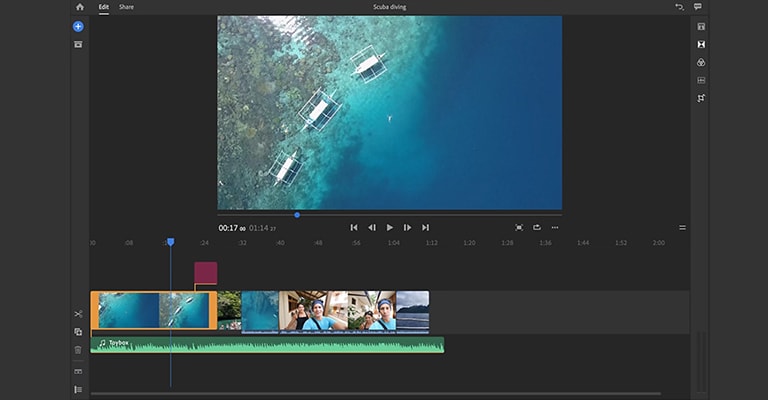Go to the Home screen
This screenshot has width=768, height=400.
click(x=80, y=7)
